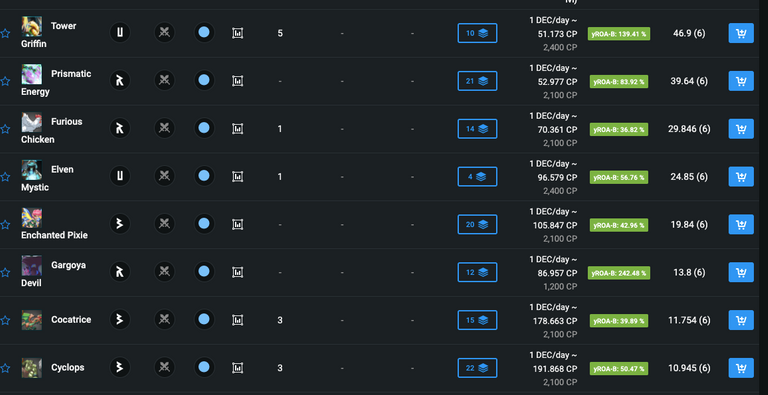This screenshot has width=768, height=395.
Task: Expand Cyclops 22 listings stack
Action: [x=477, y=368]
